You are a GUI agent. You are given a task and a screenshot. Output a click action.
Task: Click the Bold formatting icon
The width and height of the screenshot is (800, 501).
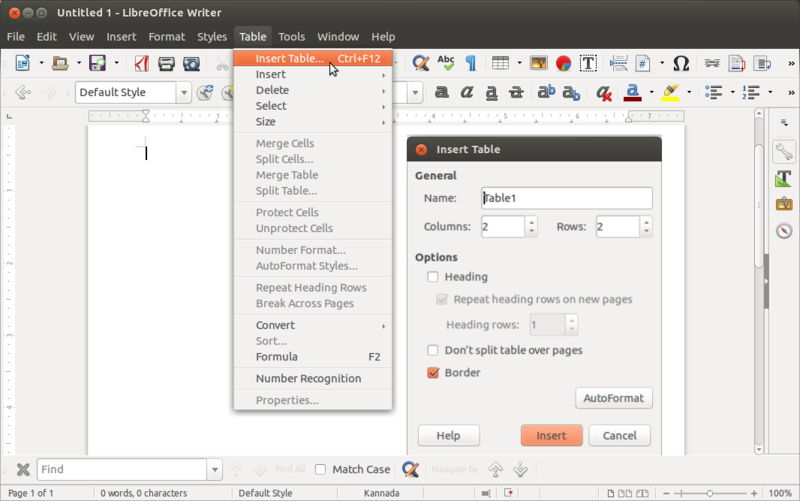[442, 92]
